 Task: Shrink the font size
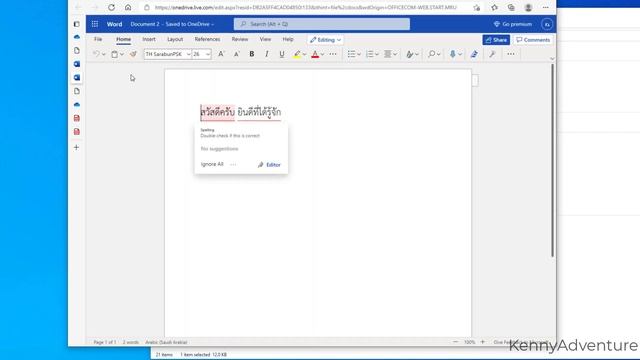pos(236,54)
